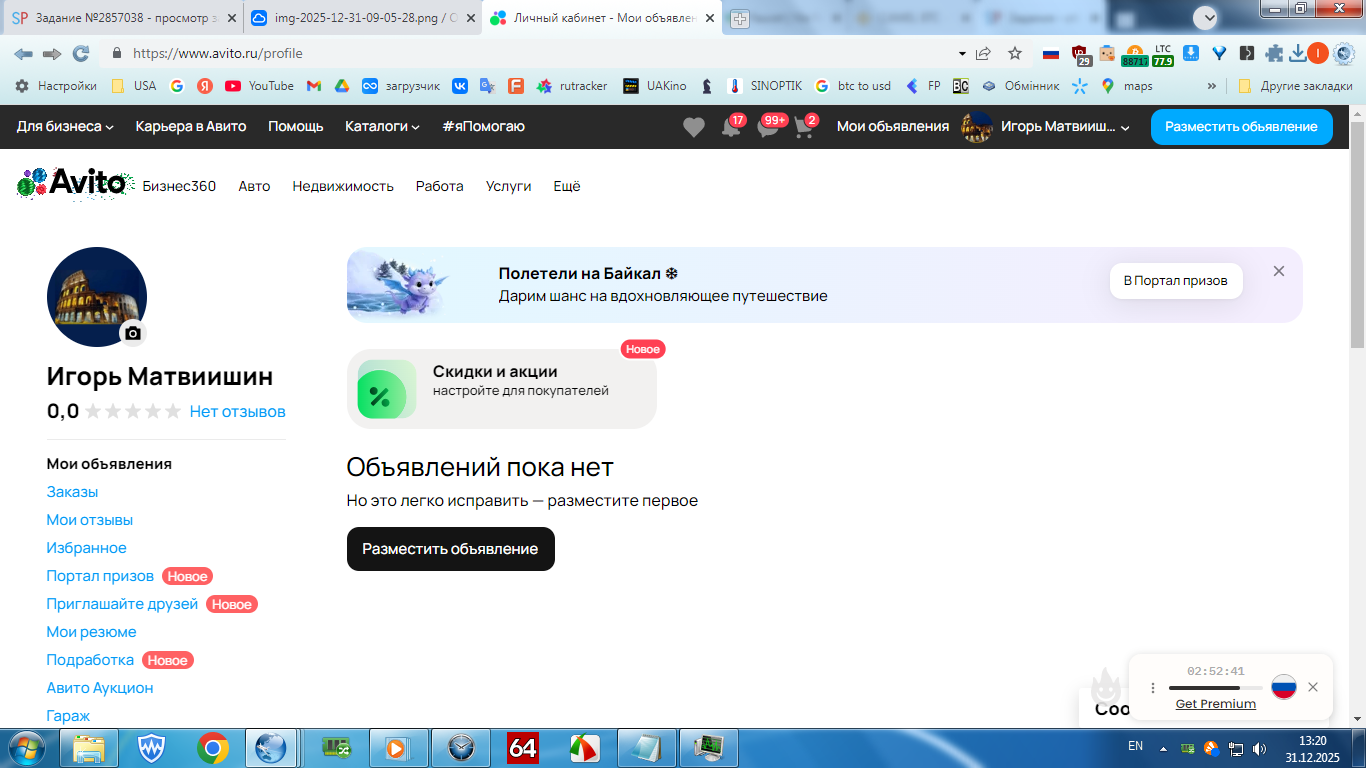Viewport: 1366px width, 768px height.
Task: Open Google Drive bookmark icon
Action: point(341,86)
